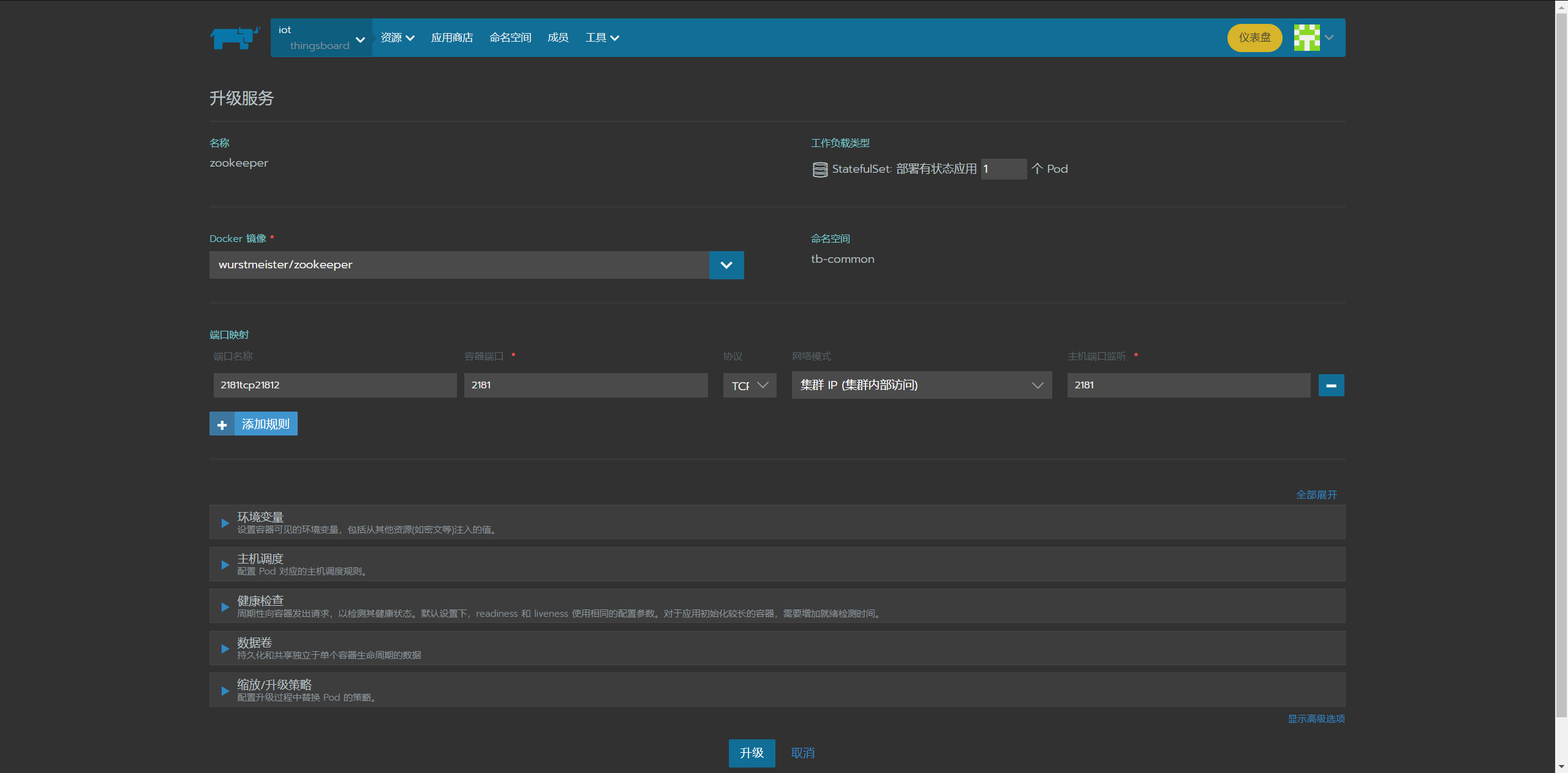Click 取消 to cancel upgrade
The width and height of the screenshot is (1568, 773).
click(x=802, y=753)
